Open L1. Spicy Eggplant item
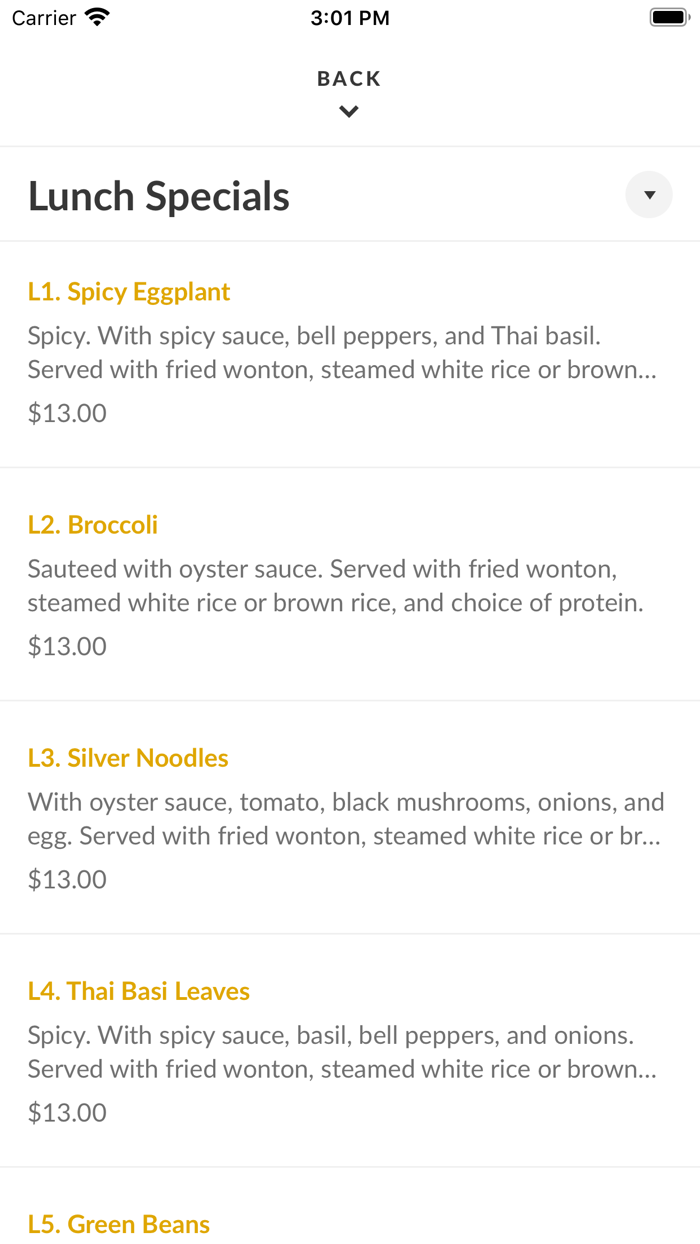Screen dimensions: 700x1244 point(129,291)
